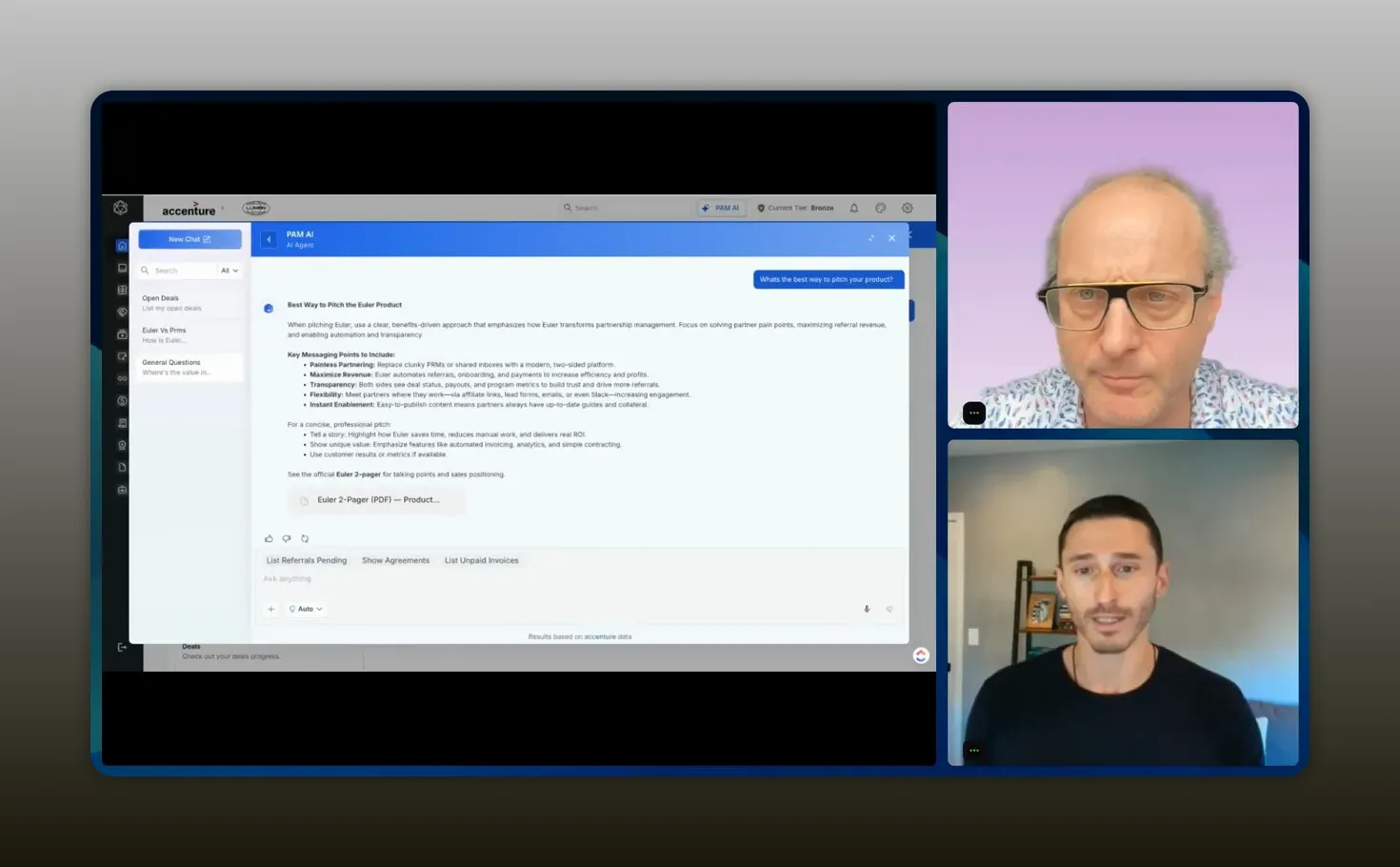Click the document file icon in sidebar
Screen dimensions: 1400x867
pyautogui.click(x=122, y=467)
